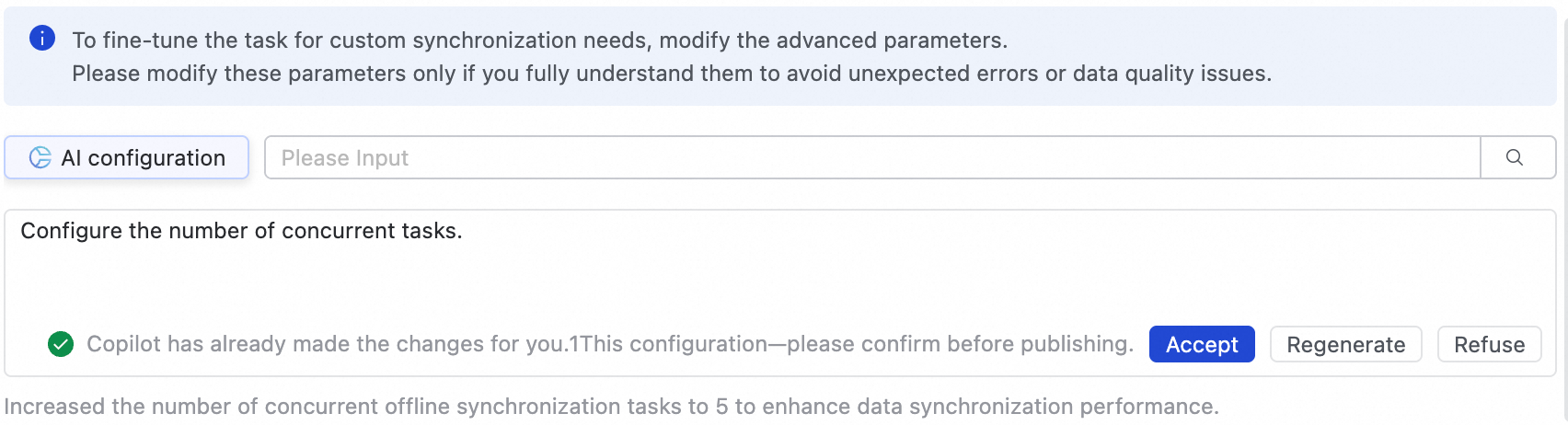Click the "Configure the number of concurrent tasks" text
This screenshot has height=425, width=1568.
click(241, 231)
